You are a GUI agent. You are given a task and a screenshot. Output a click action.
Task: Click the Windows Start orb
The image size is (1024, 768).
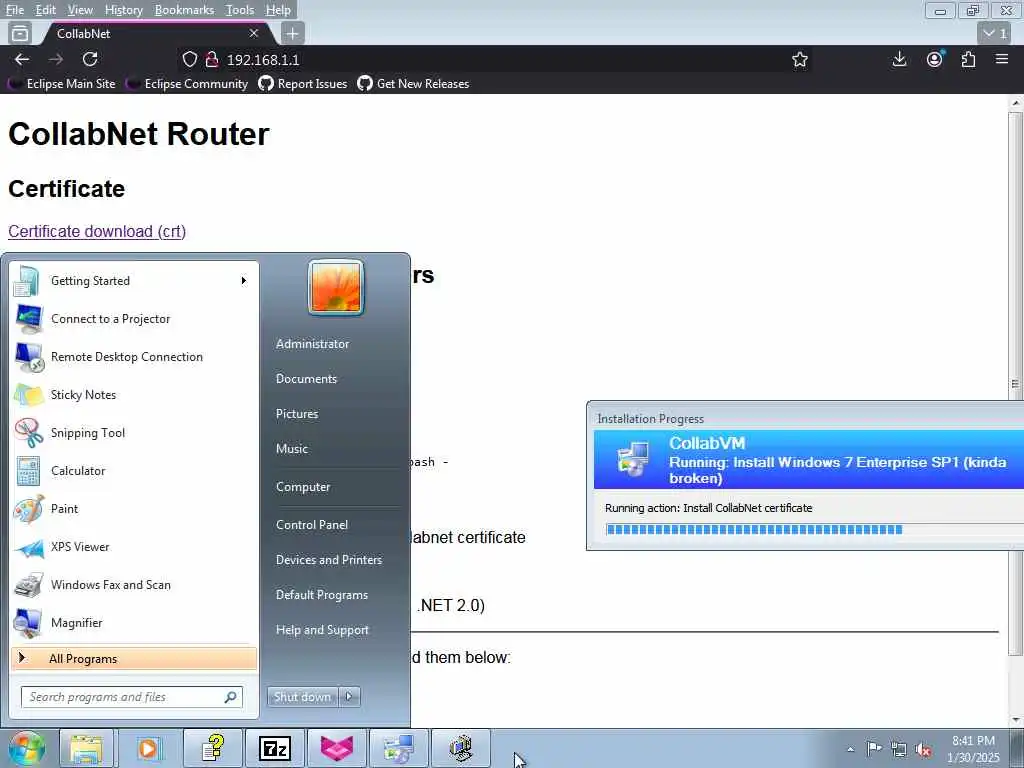click(x=26, y=748)
